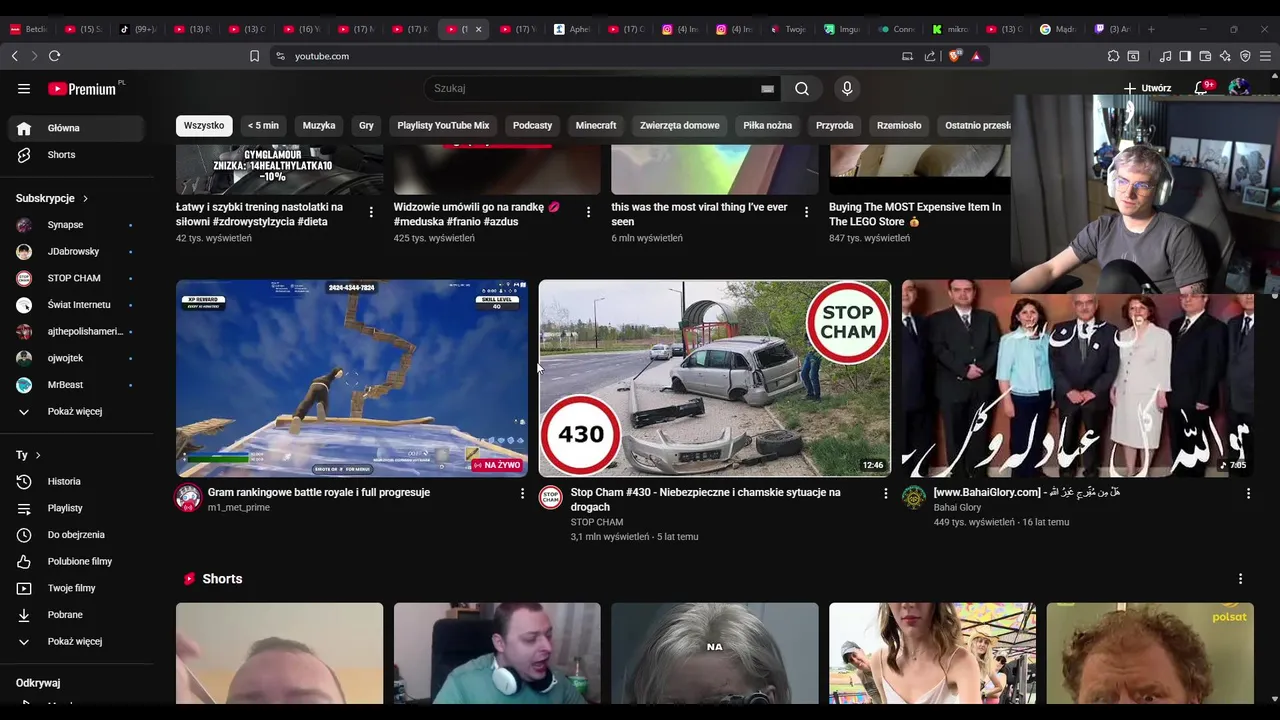
Task: Open options menu for Stop Cham #430 video
Action: coord(885,493)
